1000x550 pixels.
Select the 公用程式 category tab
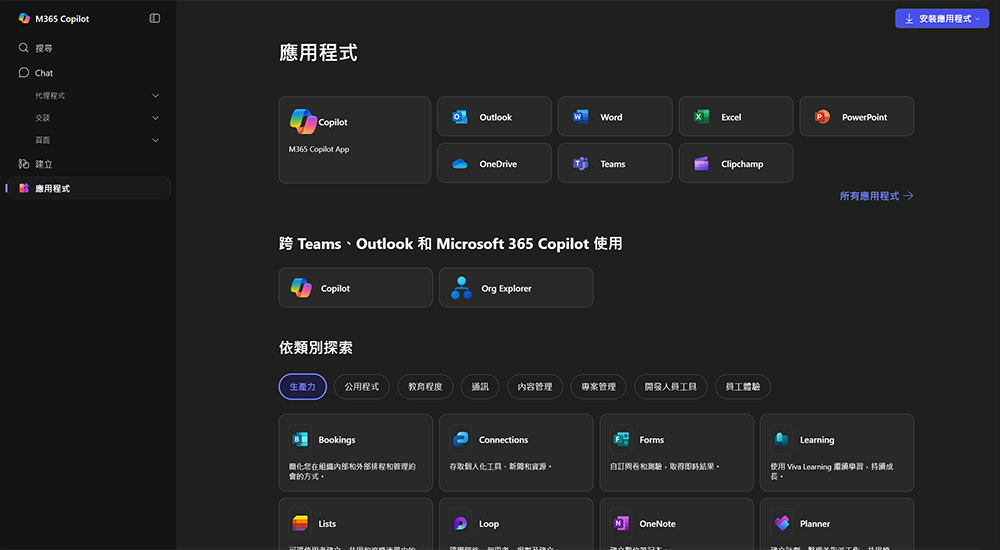pyautogui.click(x=362, y=387)
